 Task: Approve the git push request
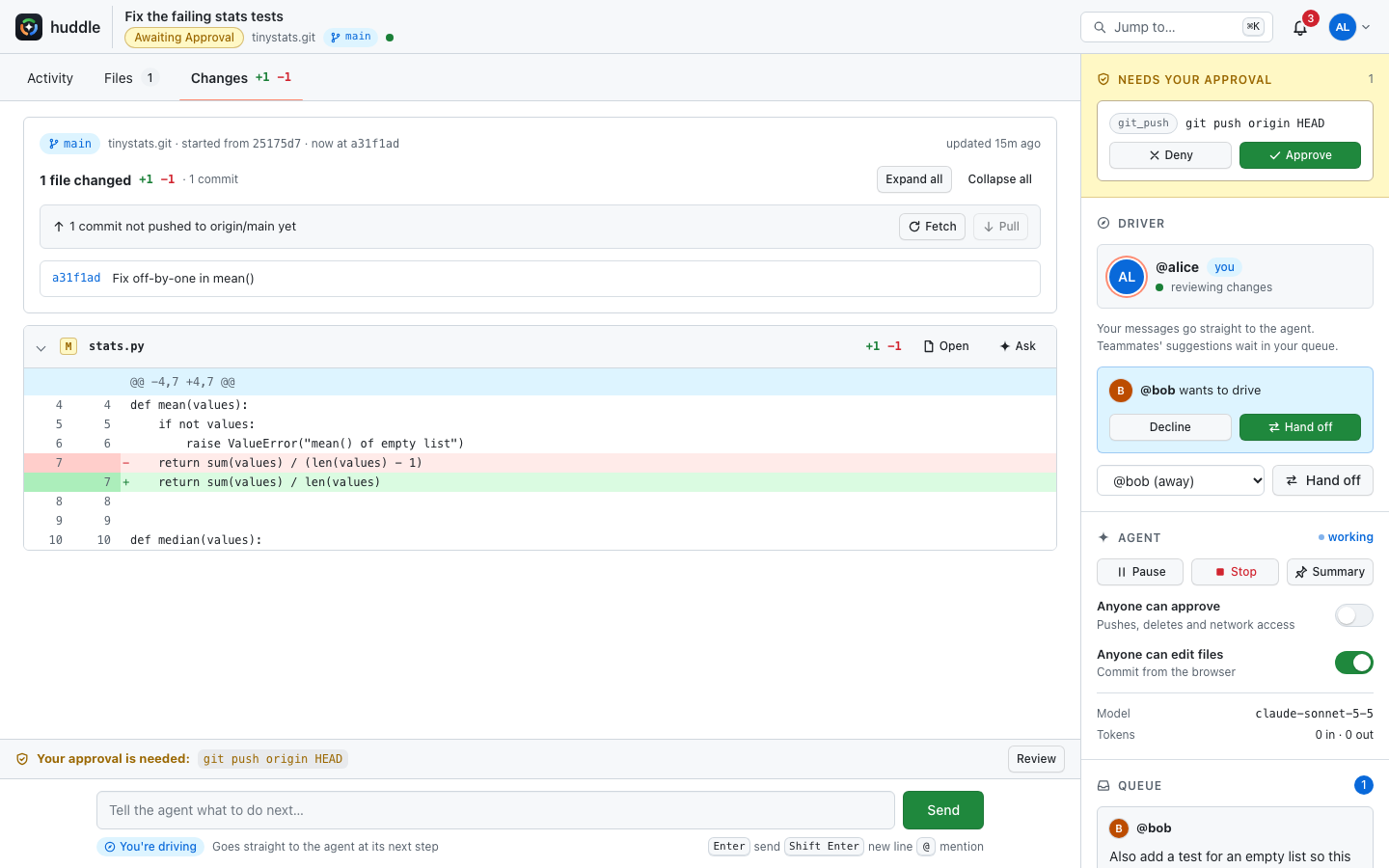(x=1300, y=155)
